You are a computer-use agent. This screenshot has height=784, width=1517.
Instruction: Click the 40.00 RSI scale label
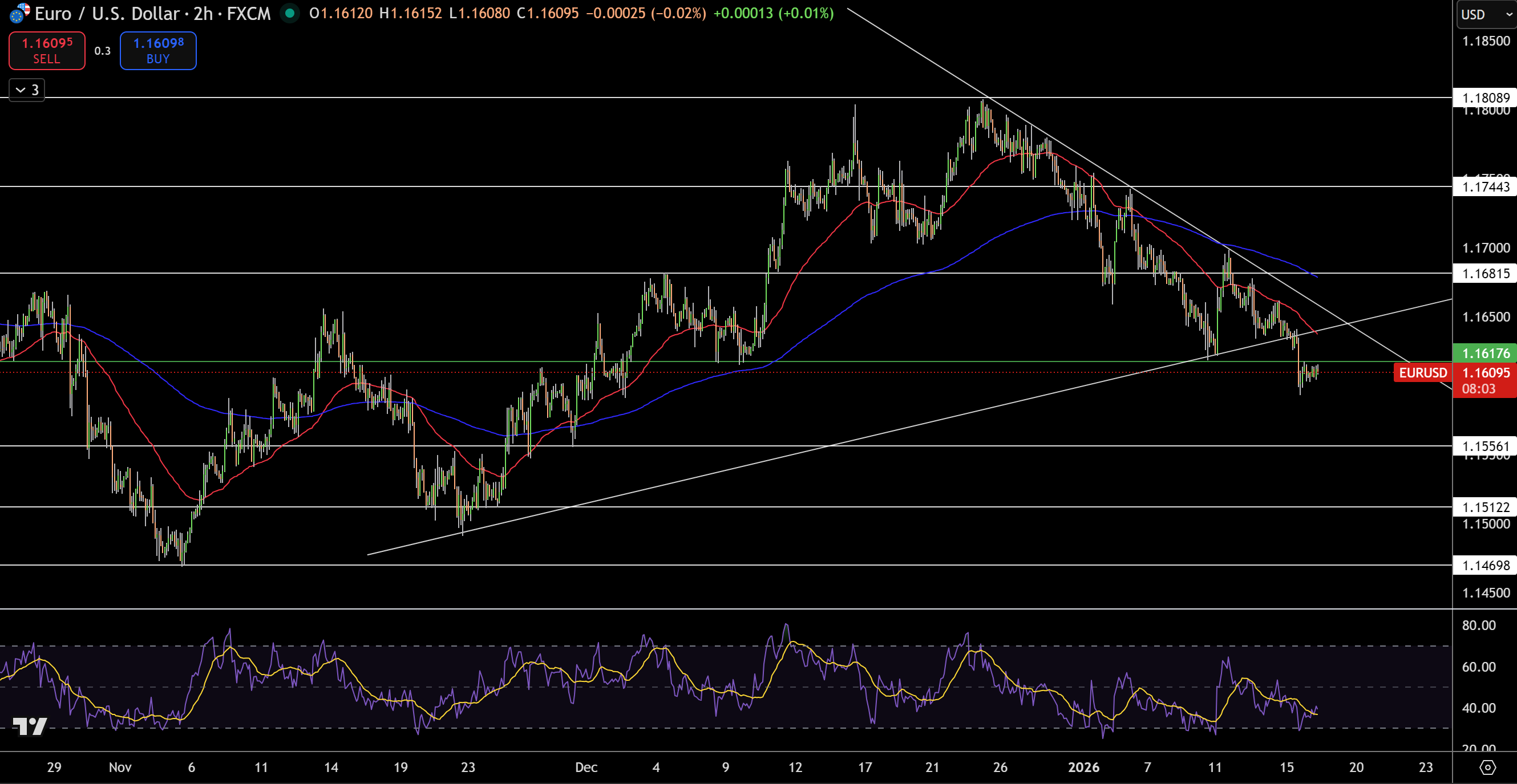(1479, 708)
